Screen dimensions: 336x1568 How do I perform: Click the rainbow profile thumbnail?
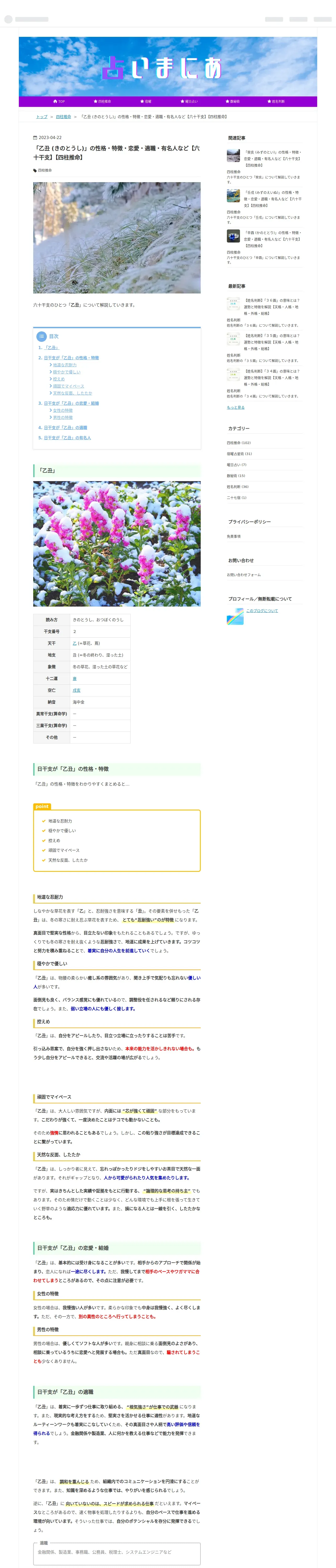[235, 616]
